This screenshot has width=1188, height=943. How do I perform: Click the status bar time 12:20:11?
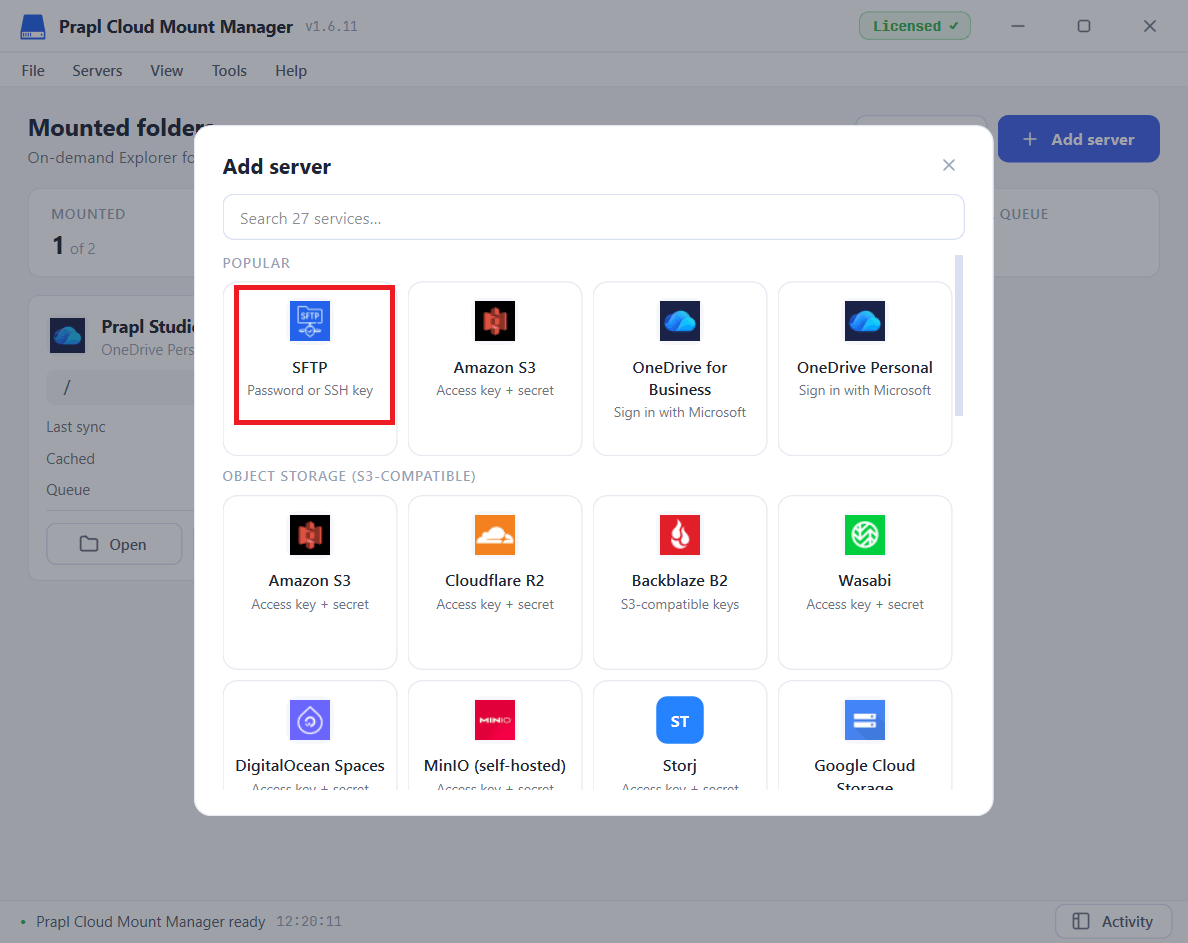tap(308, 921)
